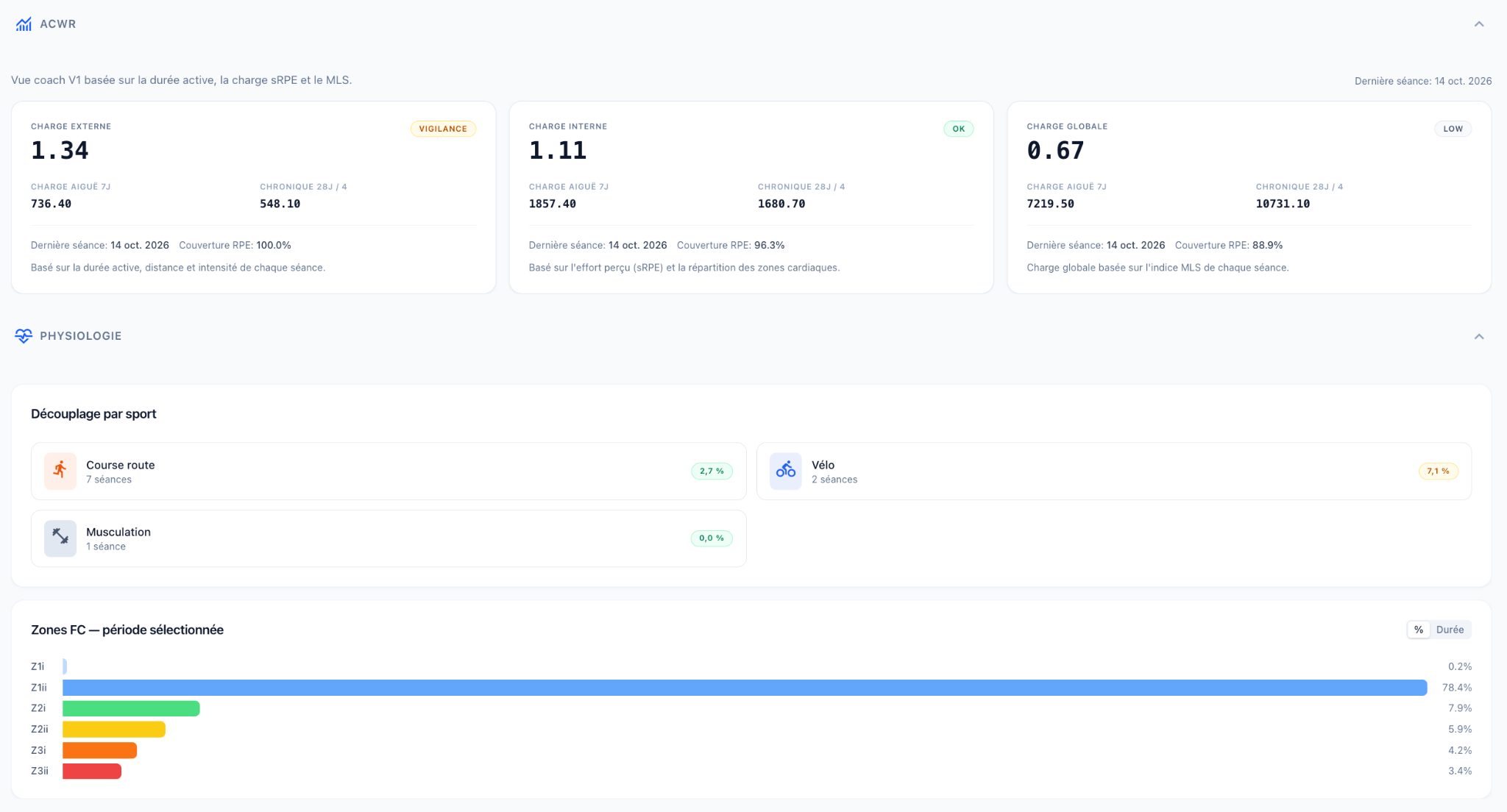Select the Musculation dumbbell icon
The width and height of the screenshot is (1507, 812).
click(60, 538)
